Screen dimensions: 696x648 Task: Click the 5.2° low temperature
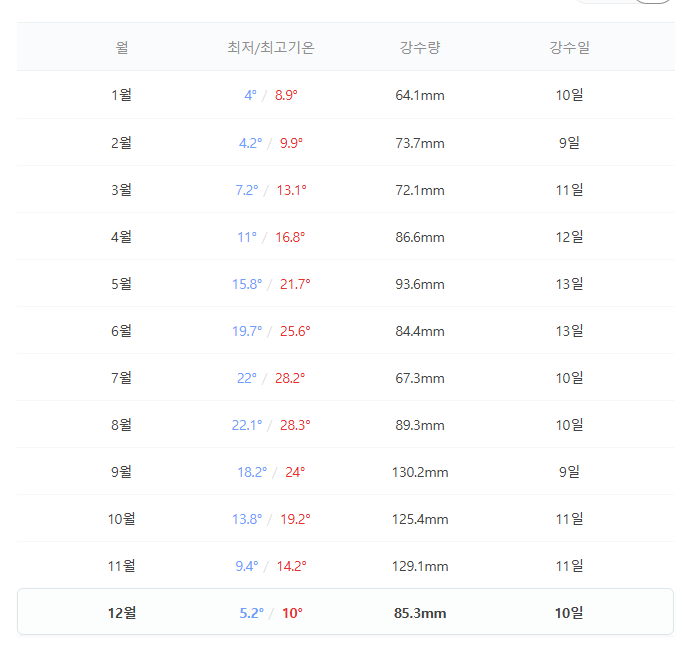point(252,613)
